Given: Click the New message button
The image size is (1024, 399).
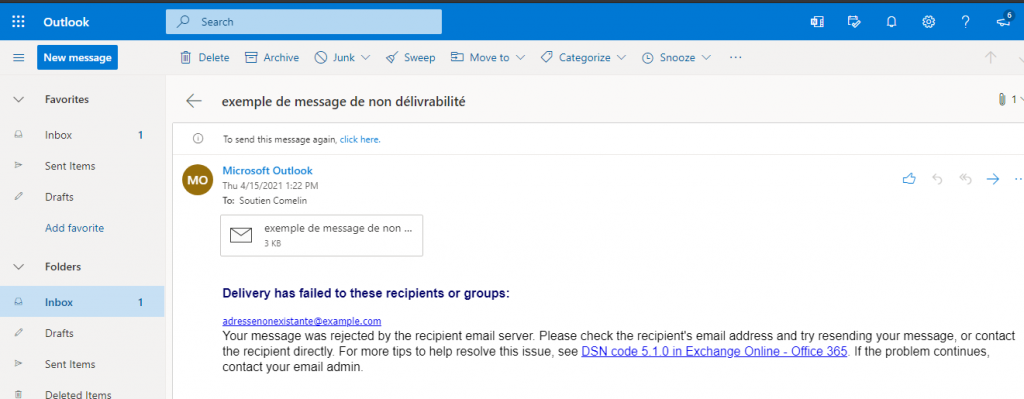Looking at the screenshot, I should point(77,57).
